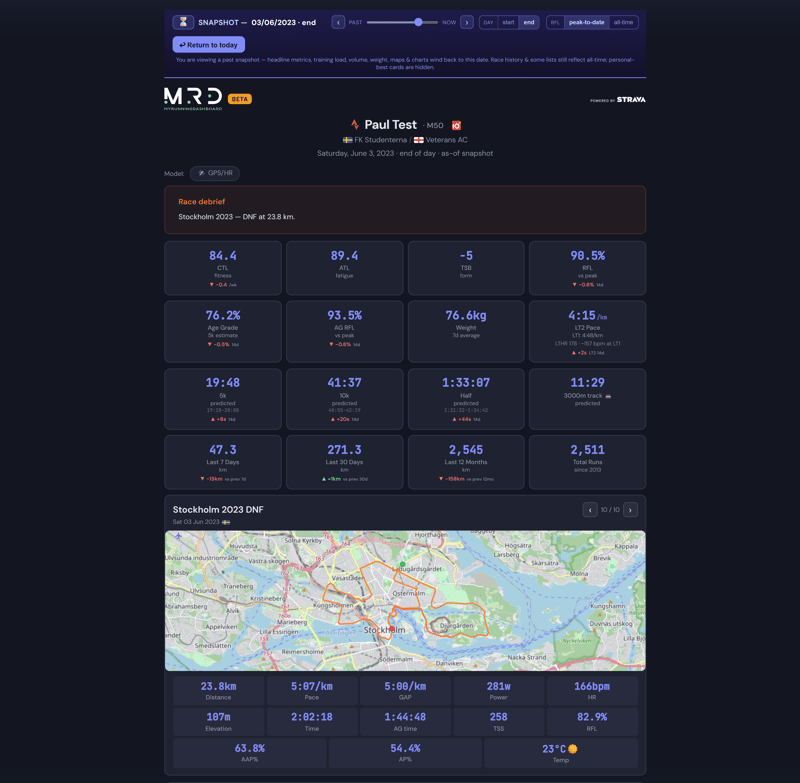This screenshot has width=800, height=783.
Task: Click the 5:00/km GAP stat
Action: point(405,691)
